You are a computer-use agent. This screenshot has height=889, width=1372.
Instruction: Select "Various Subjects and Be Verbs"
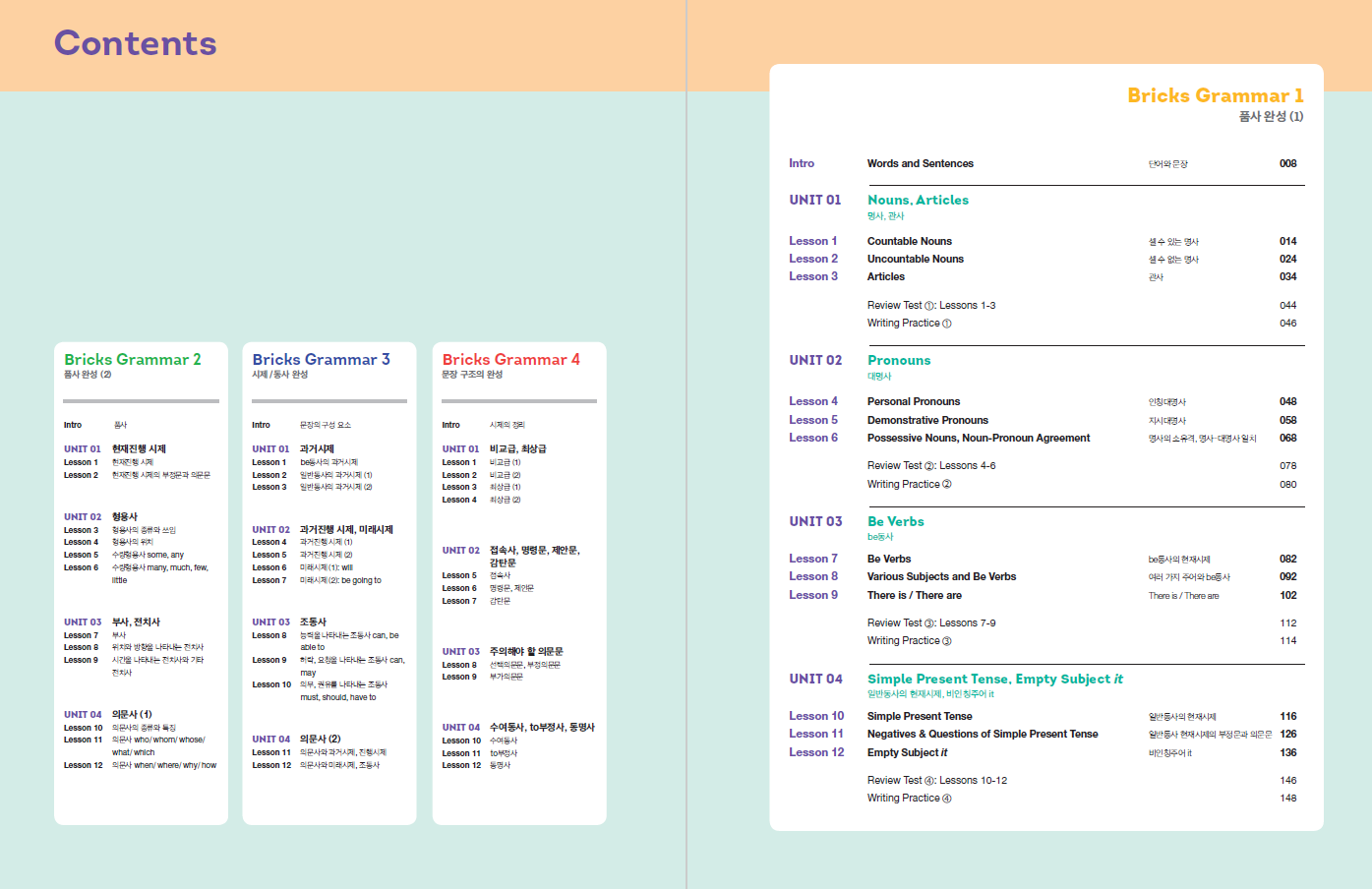(941, 576)
